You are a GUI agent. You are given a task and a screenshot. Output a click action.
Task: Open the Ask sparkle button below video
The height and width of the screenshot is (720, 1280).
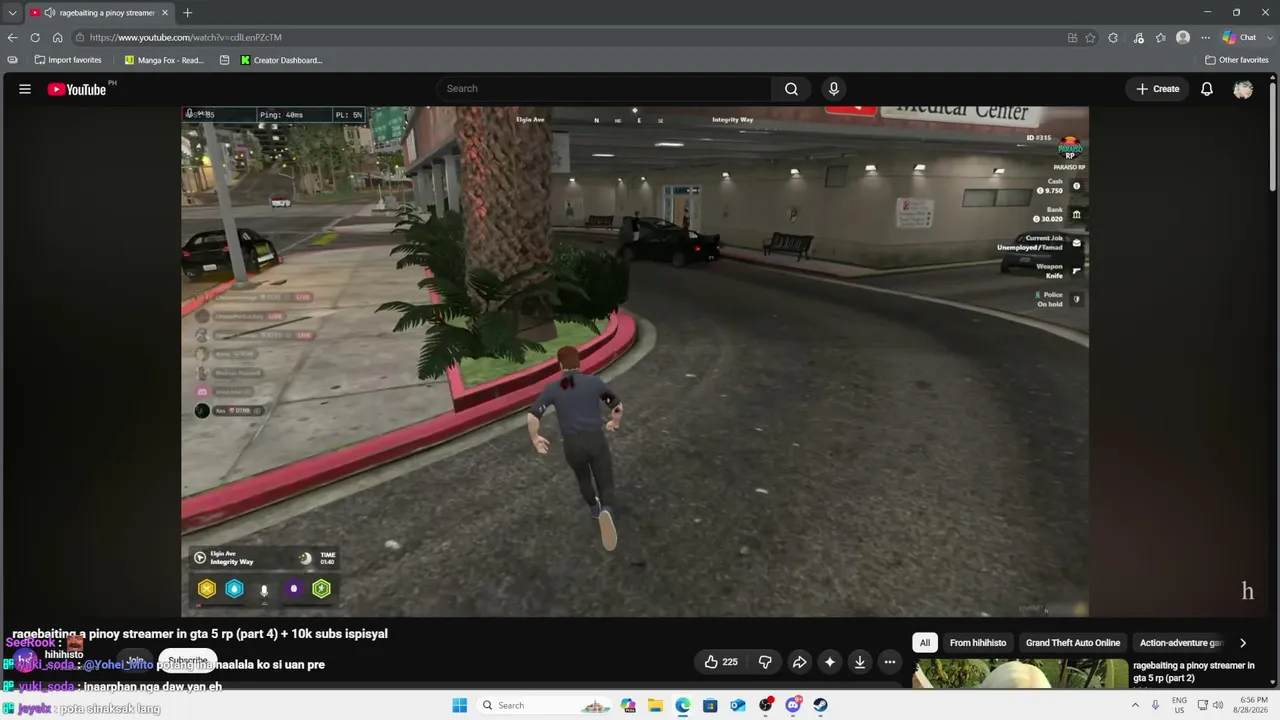click(829, 662)
